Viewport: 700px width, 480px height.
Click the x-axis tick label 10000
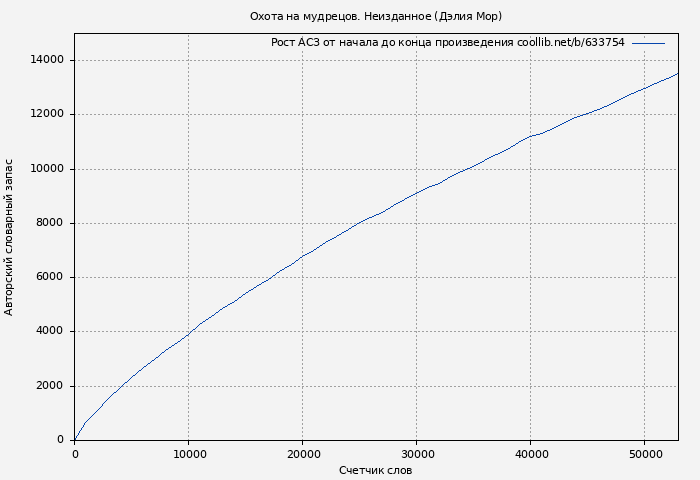(x=189, y=454)
